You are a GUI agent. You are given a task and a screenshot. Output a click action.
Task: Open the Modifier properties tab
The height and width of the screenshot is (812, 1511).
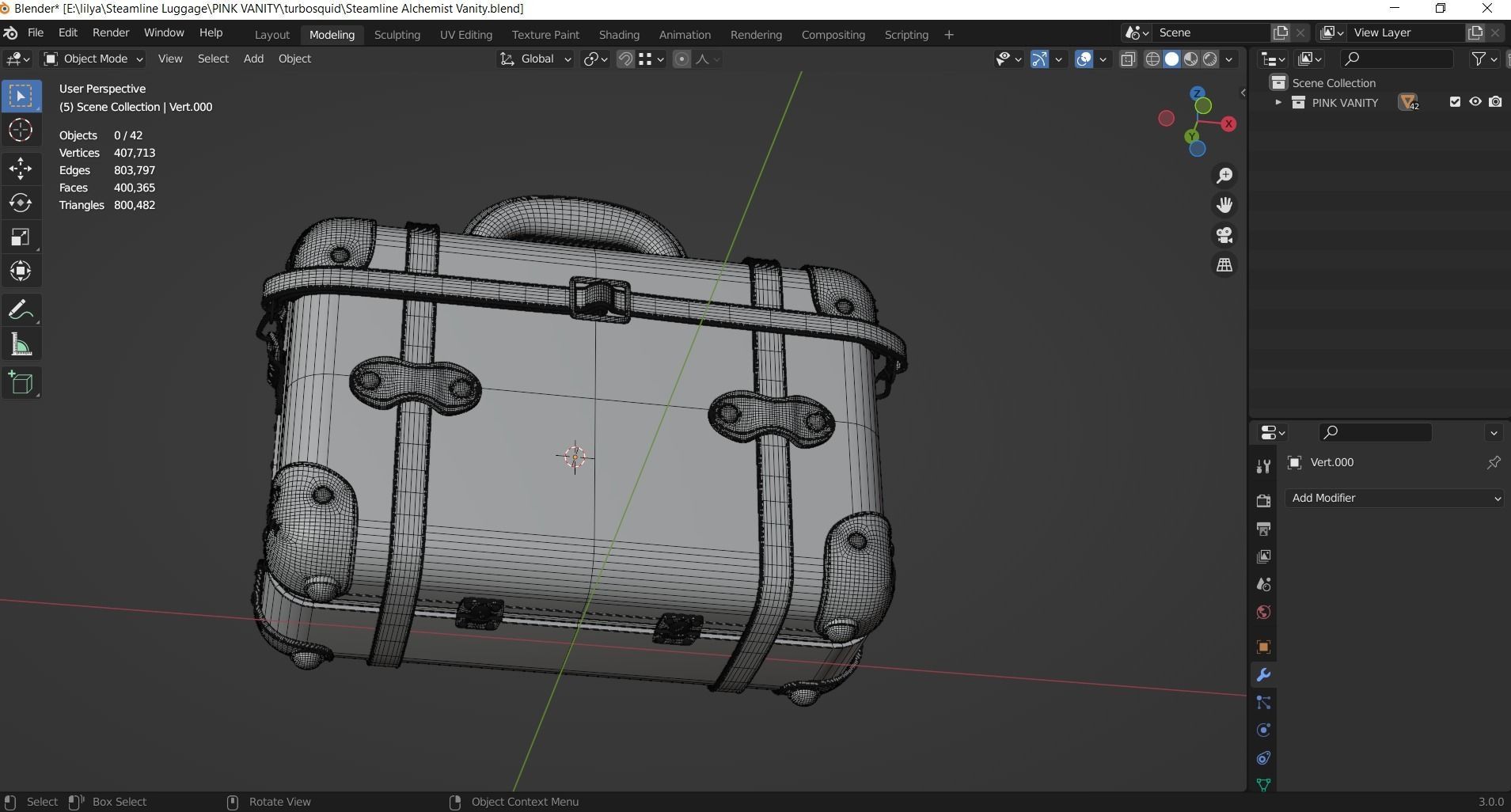pos(1263,675)
